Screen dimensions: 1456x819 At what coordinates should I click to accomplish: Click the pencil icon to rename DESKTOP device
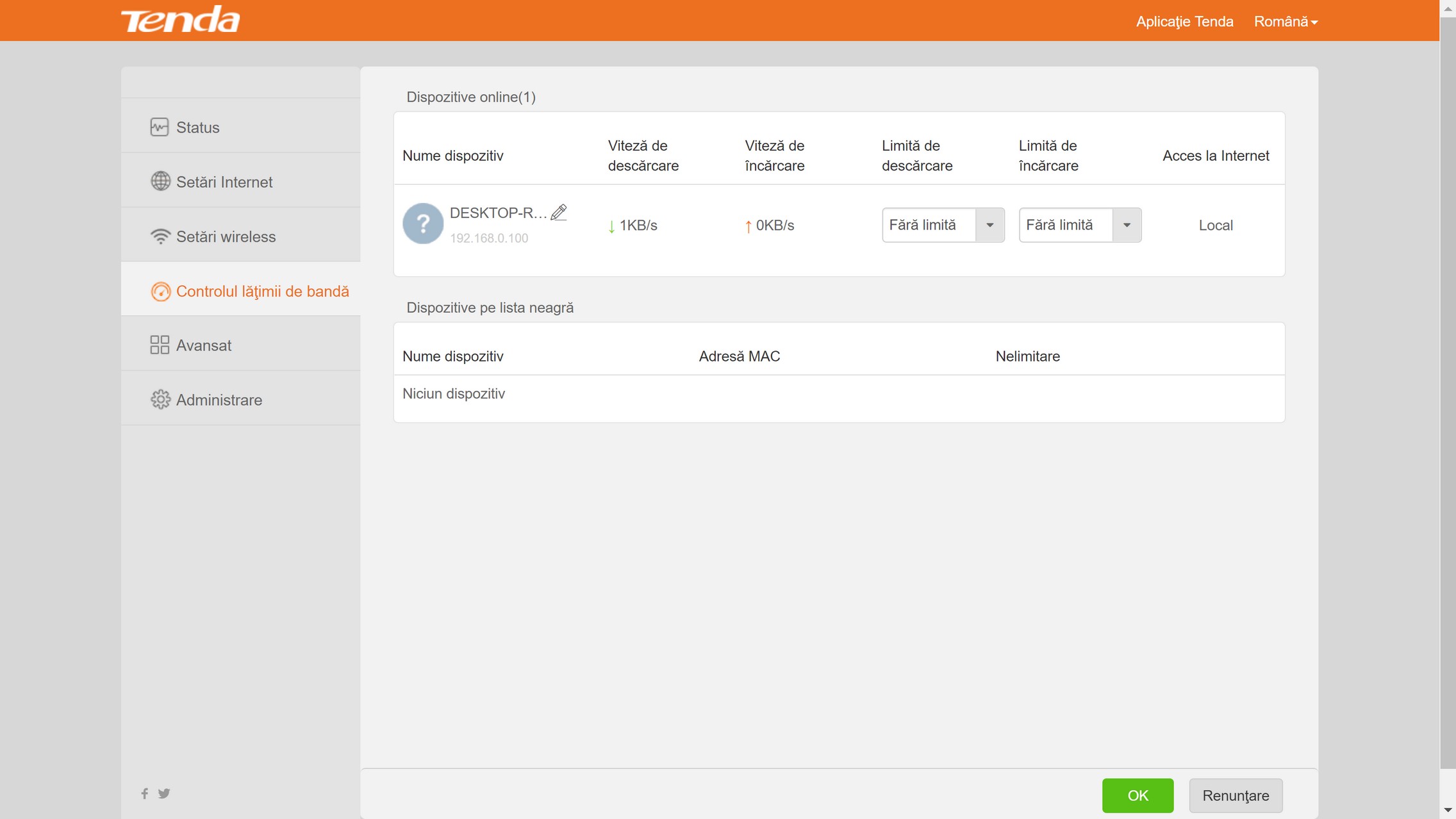(x=559, y=212)
